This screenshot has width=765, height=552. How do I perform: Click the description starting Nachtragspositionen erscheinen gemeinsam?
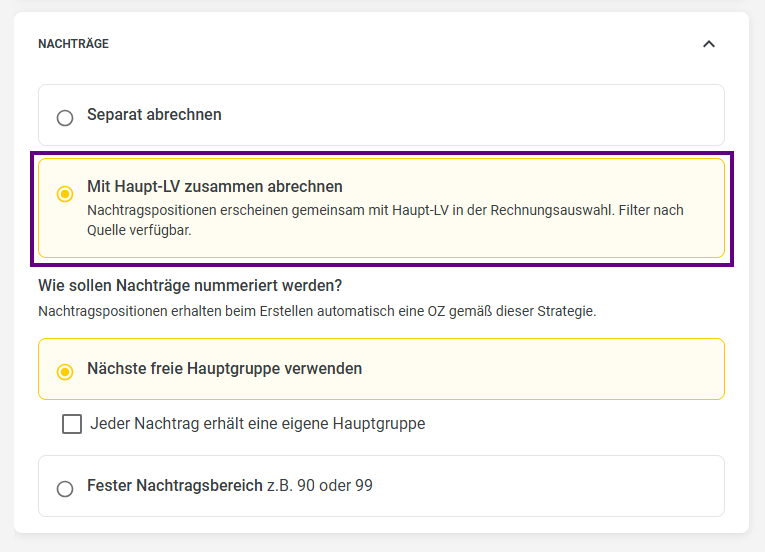pos(385,220)
